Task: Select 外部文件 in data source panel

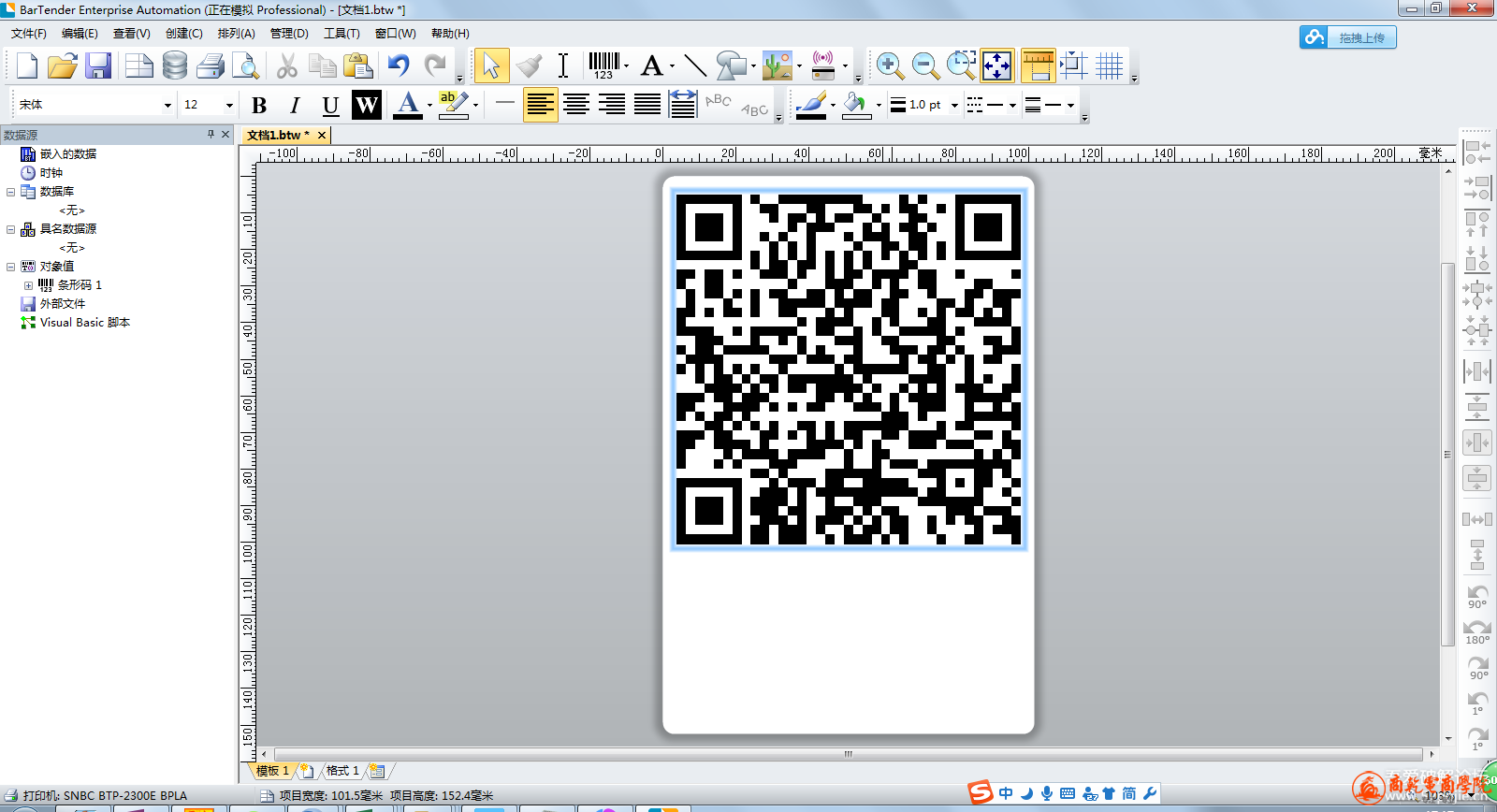Action: [x=63, y=303]
